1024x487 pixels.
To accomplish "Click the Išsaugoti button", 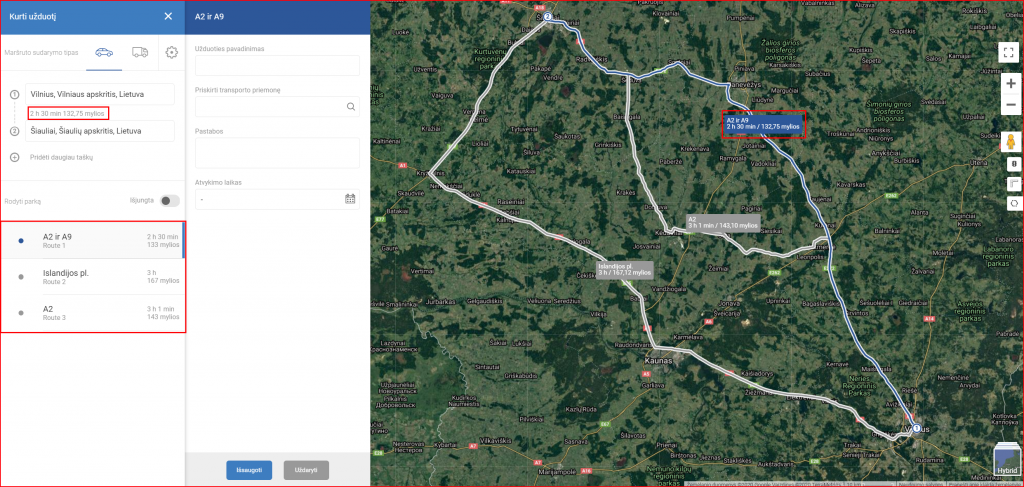I will [x=249, y=470].
